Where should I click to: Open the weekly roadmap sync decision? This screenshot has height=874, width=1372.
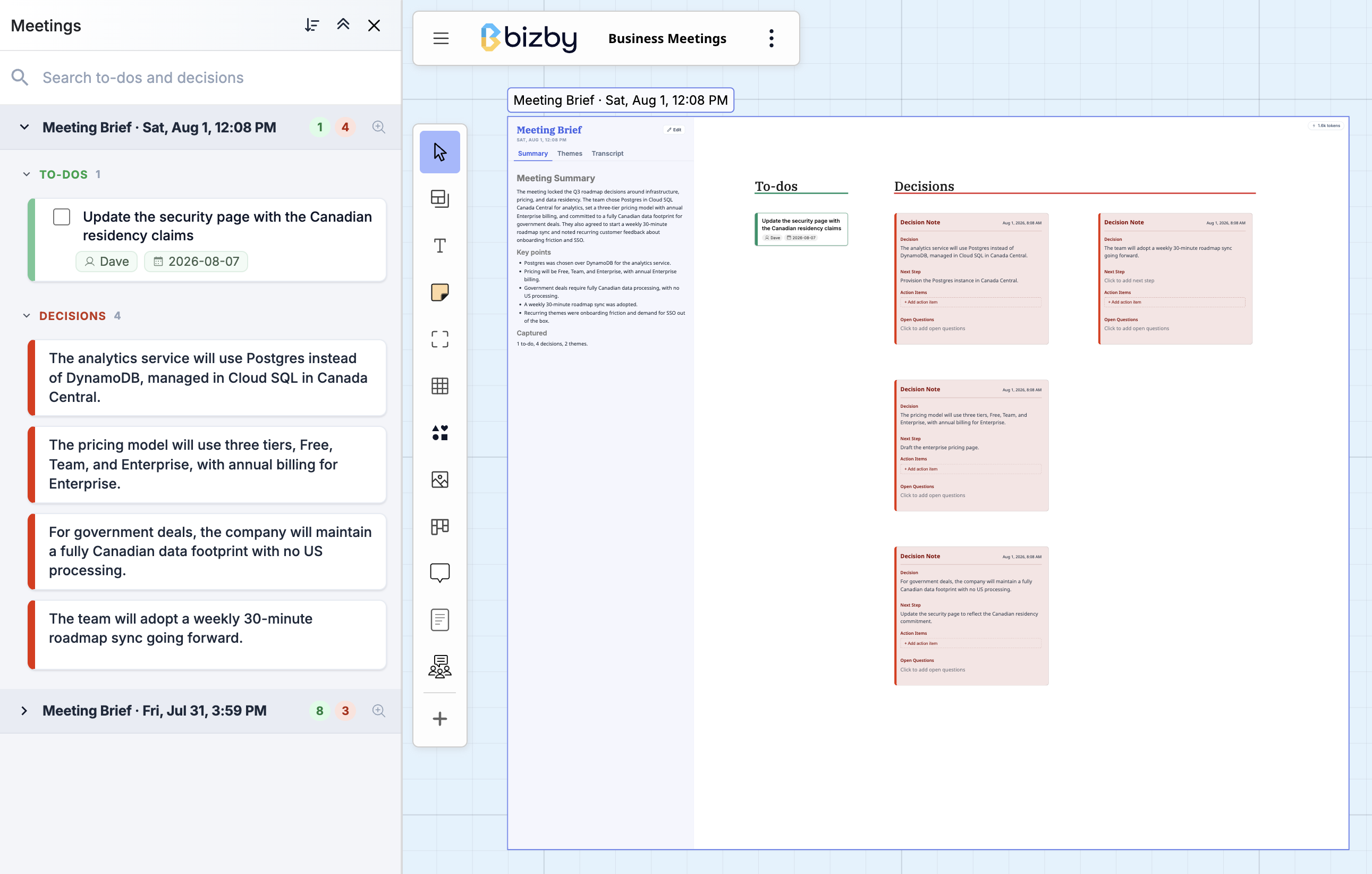[207, 634]
